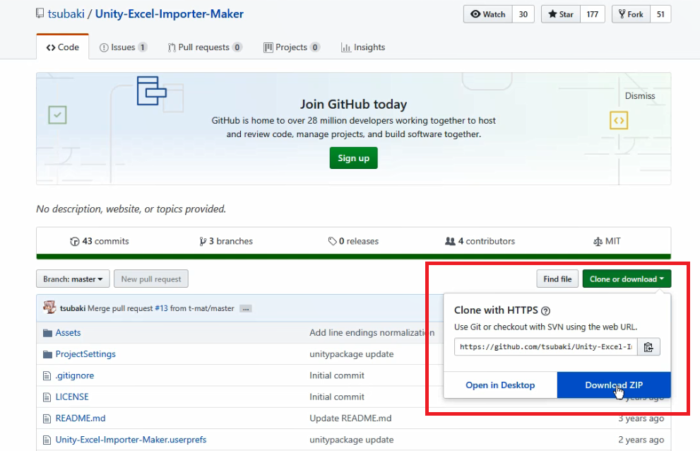Collapse the Clone or download dropdown
Viewport: 700px width, 451px height.
click(x=626, y=279)
